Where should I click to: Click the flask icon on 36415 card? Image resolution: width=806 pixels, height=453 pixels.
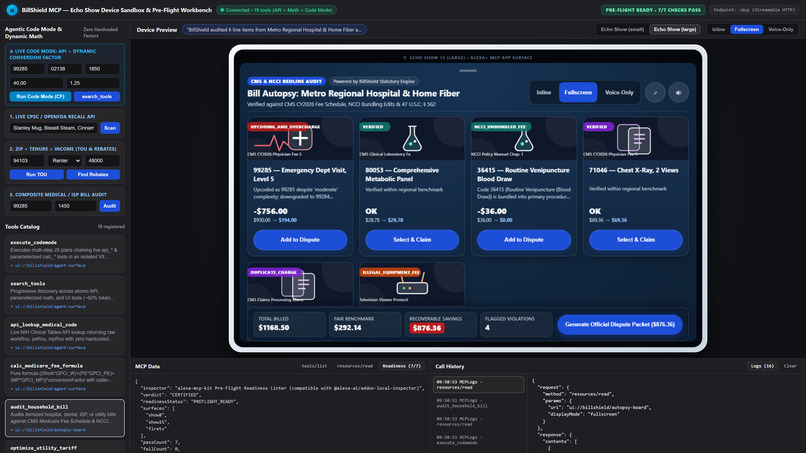coord(523,139)
